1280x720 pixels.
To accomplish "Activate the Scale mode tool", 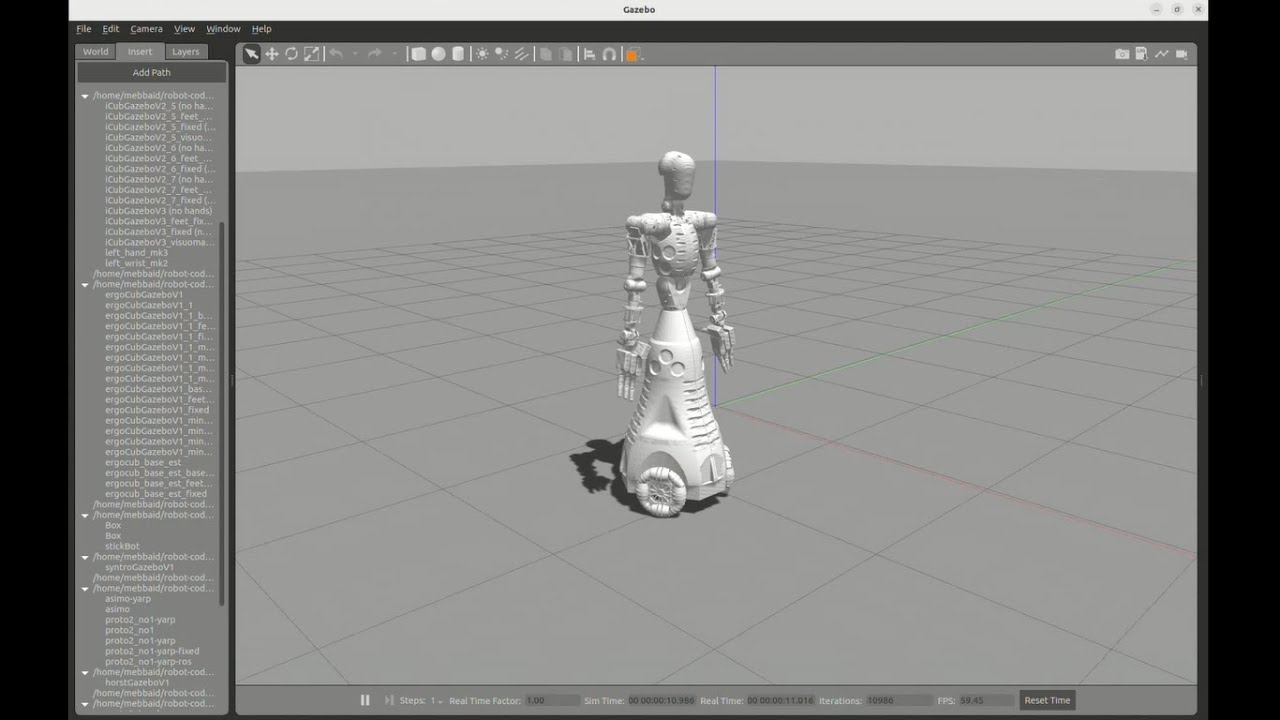I will pyautogui.click(x=311, y=54).
